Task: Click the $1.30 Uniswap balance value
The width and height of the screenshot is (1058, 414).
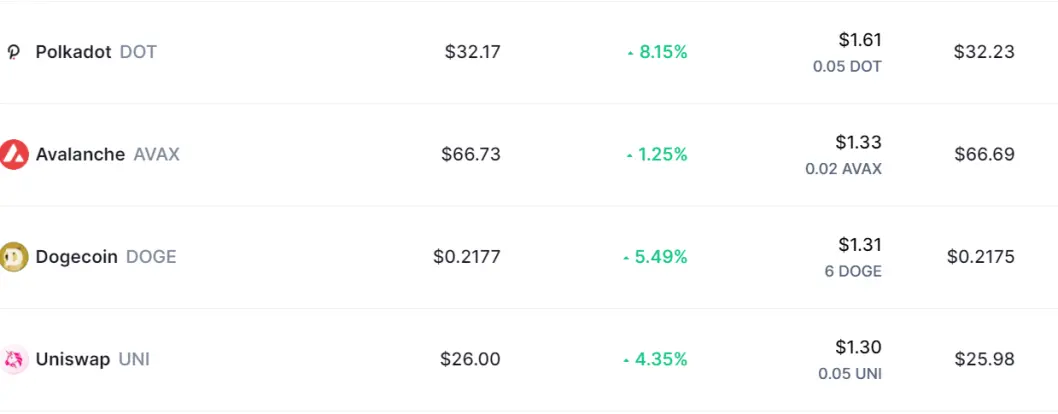Action: [x=858, y=347]
